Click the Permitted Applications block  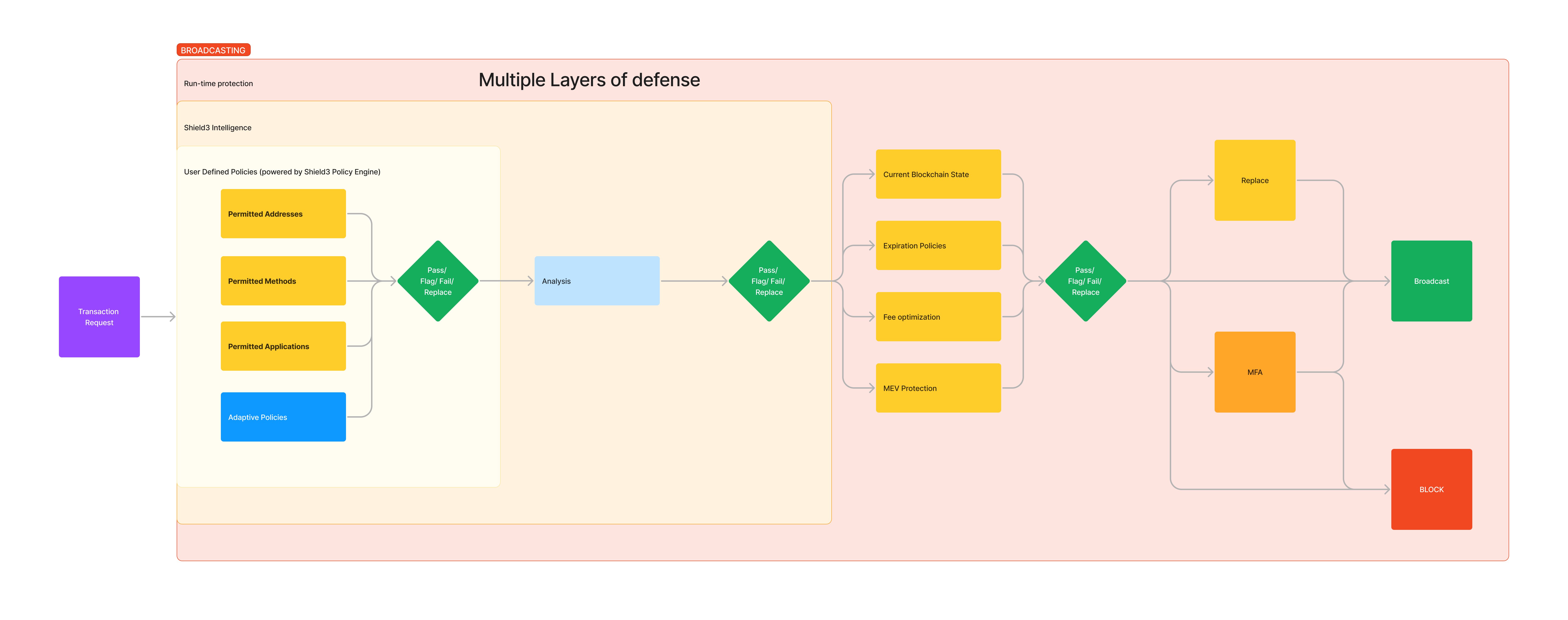[283, 346]
